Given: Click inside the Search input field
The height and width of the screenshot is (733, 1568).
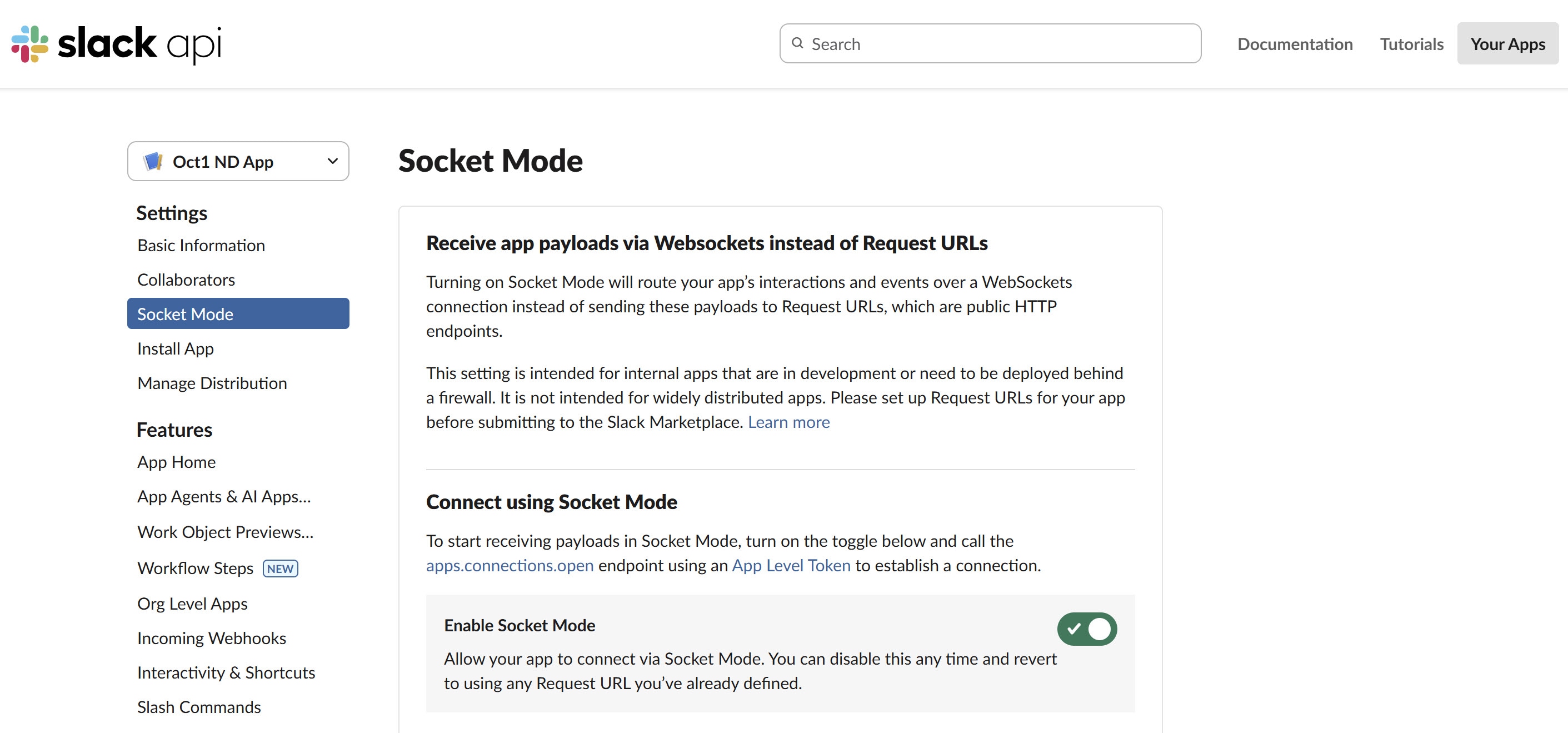Looking at the screenshot, I should [x=974, y=43].
